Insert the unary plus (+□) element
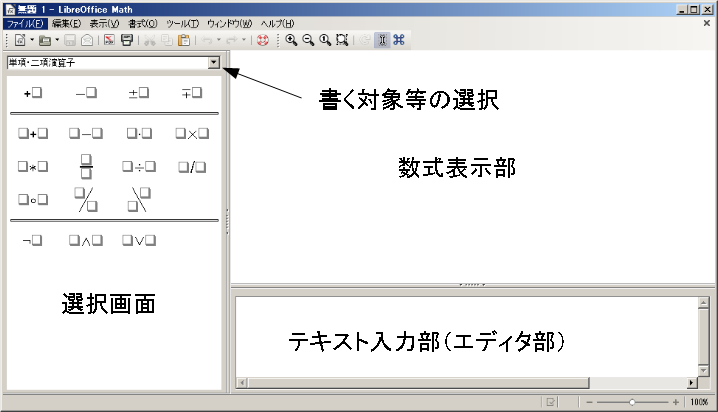 click(x=33, y=93)
